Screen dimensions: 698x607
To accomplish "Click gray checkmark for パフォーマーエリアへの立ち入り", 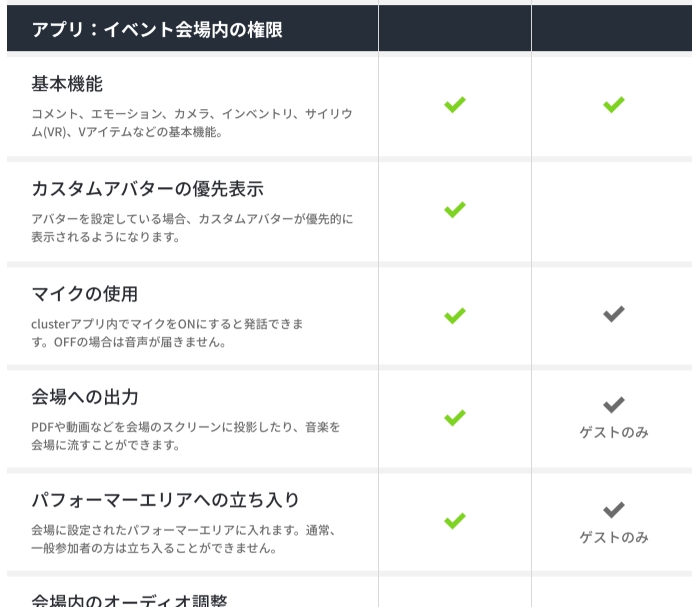I will point(613,510).
